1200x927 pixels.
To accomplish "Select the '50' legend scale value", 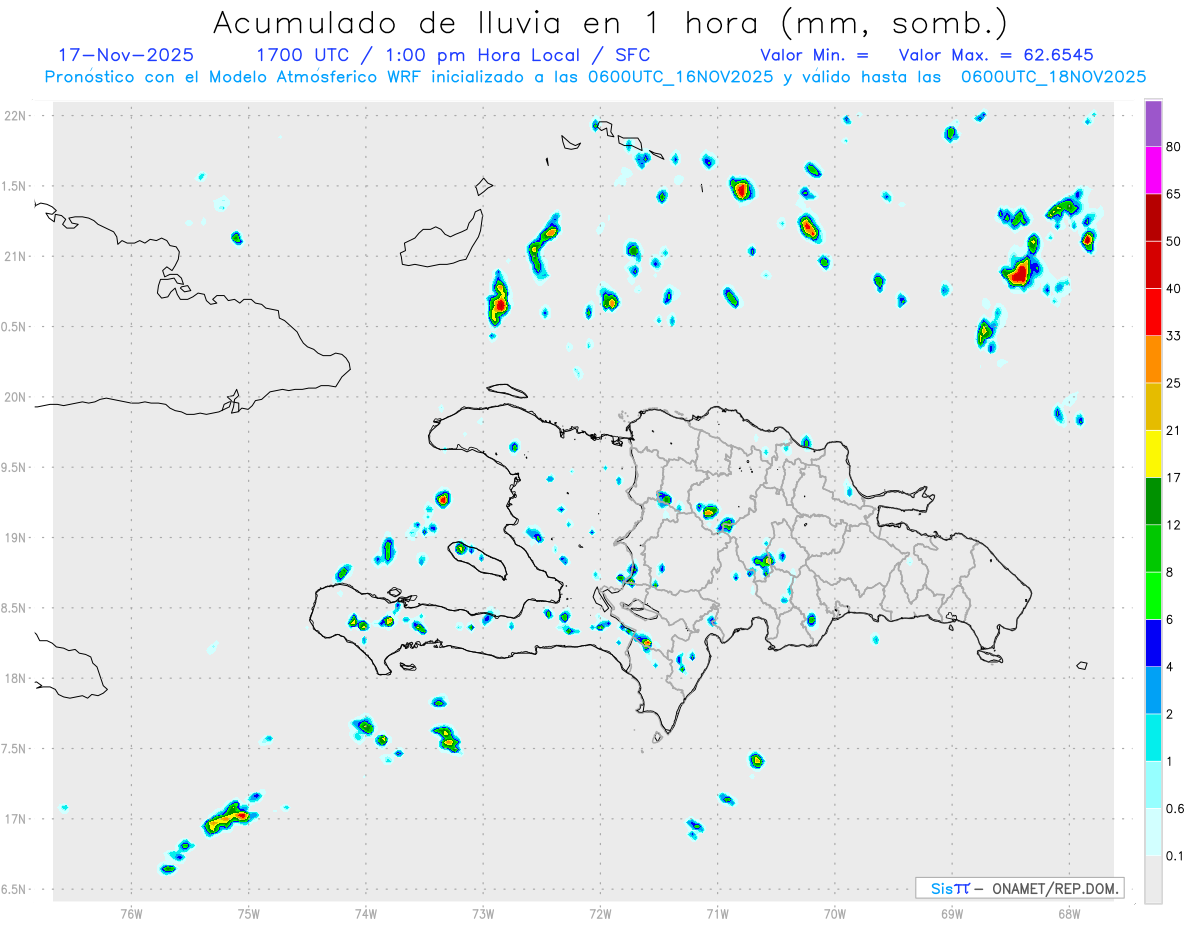I will point(1175,241).
